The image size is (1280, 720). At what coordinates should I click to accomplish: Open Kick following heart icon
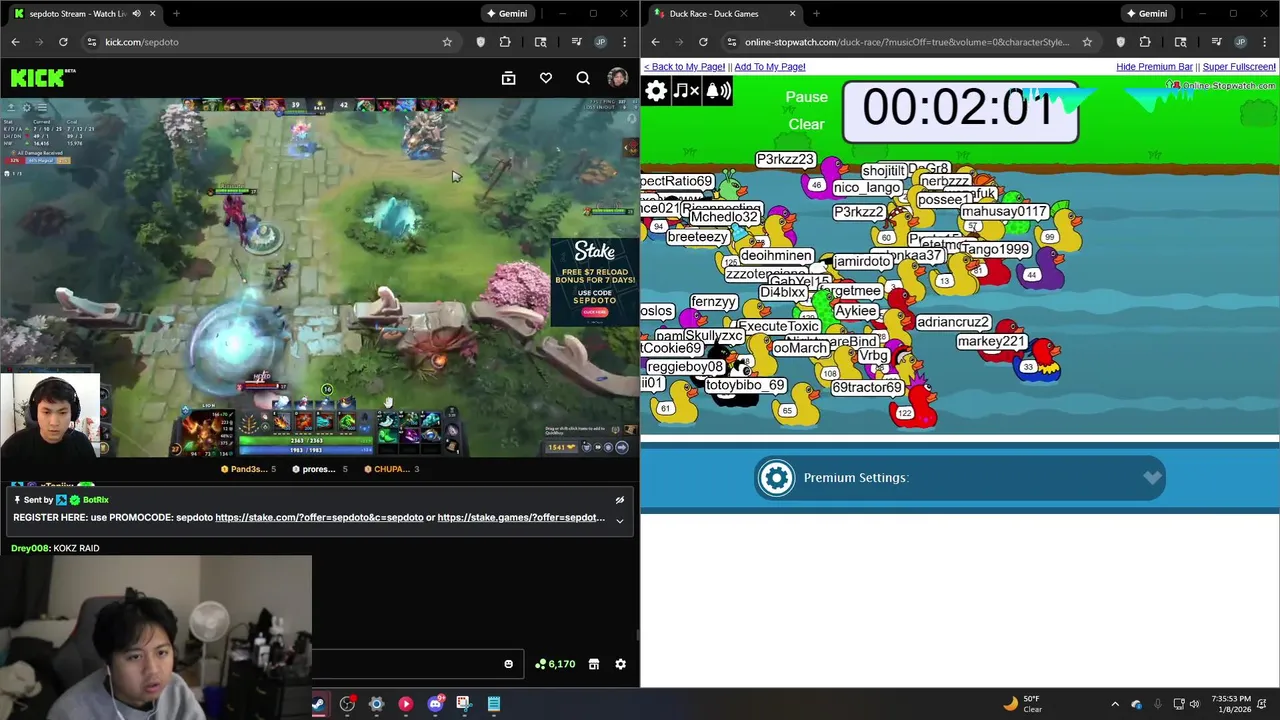tap(546, 78)
